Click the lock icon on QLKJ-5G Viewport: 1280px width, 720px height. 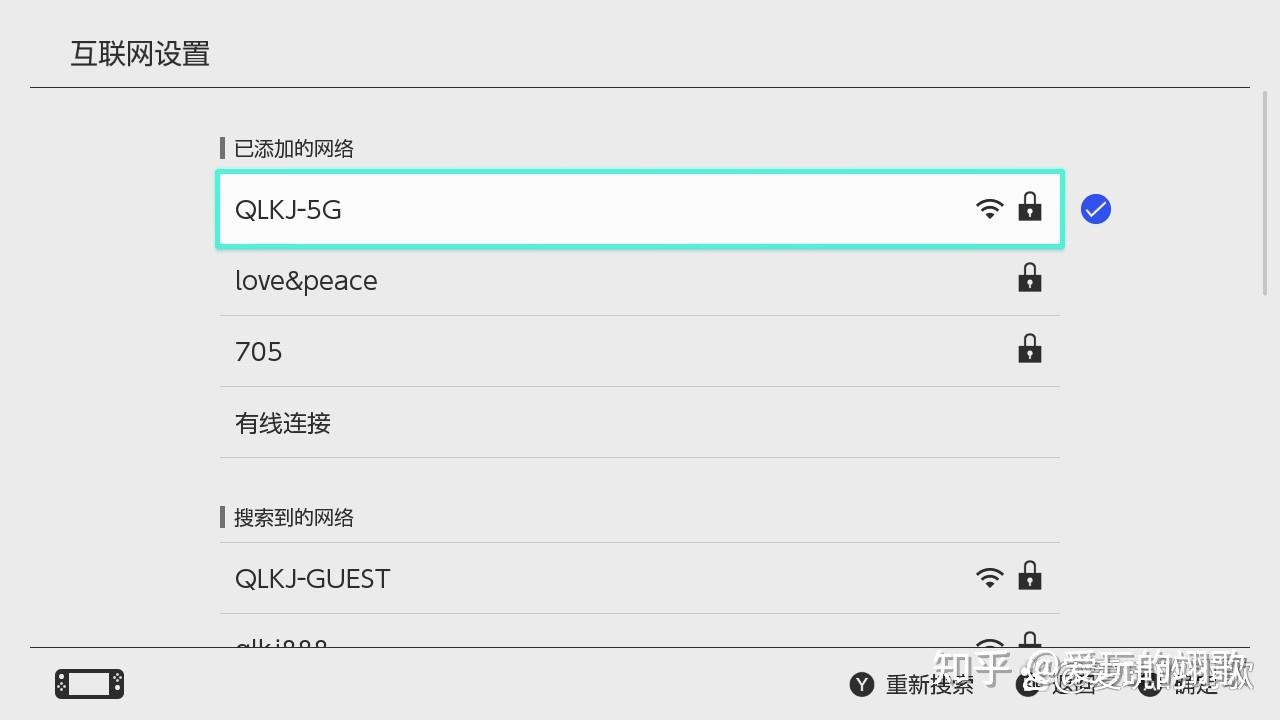pyautogui.click(x=1029, y=208)
